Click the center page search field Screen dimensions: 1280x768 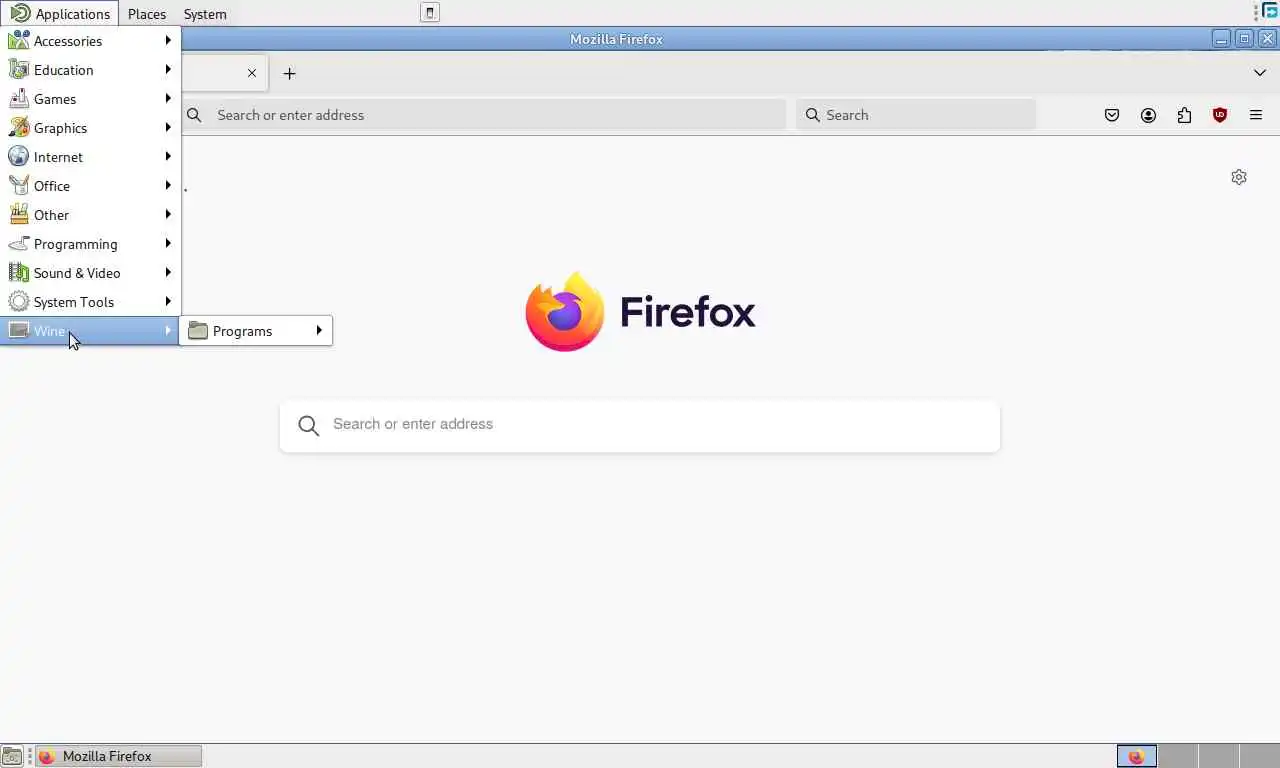pos(640,426)
